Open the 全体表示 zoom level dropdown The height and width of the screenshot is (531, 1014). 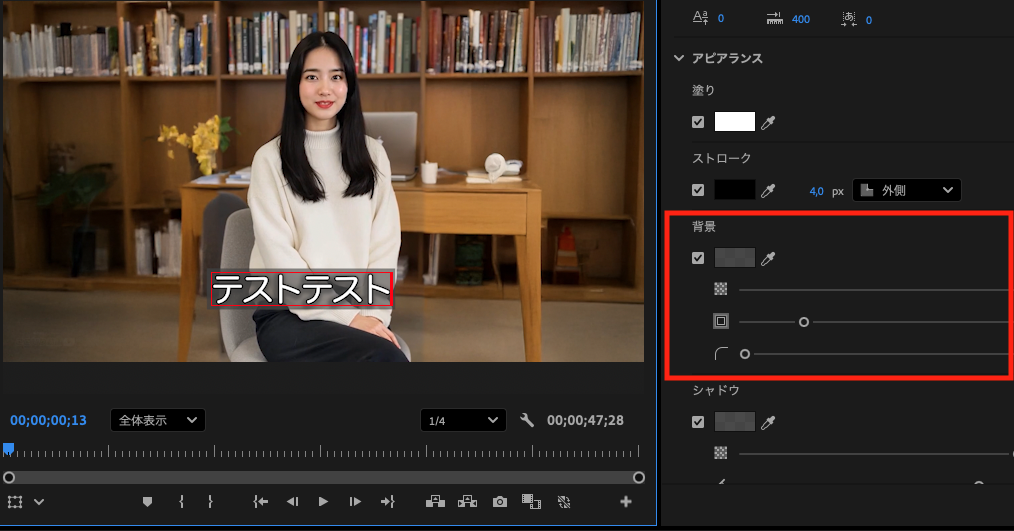[x=157, y=420]
